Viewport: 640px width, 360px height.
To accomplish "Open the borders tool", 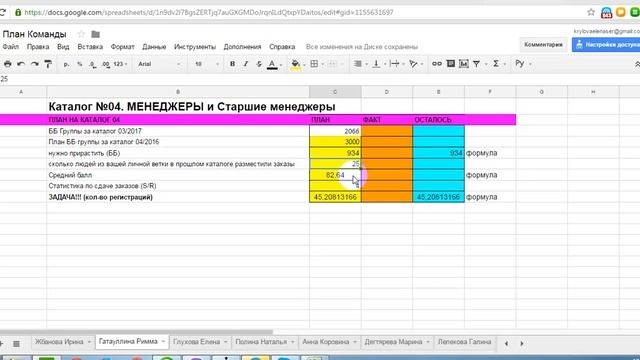I will [314, 64].
